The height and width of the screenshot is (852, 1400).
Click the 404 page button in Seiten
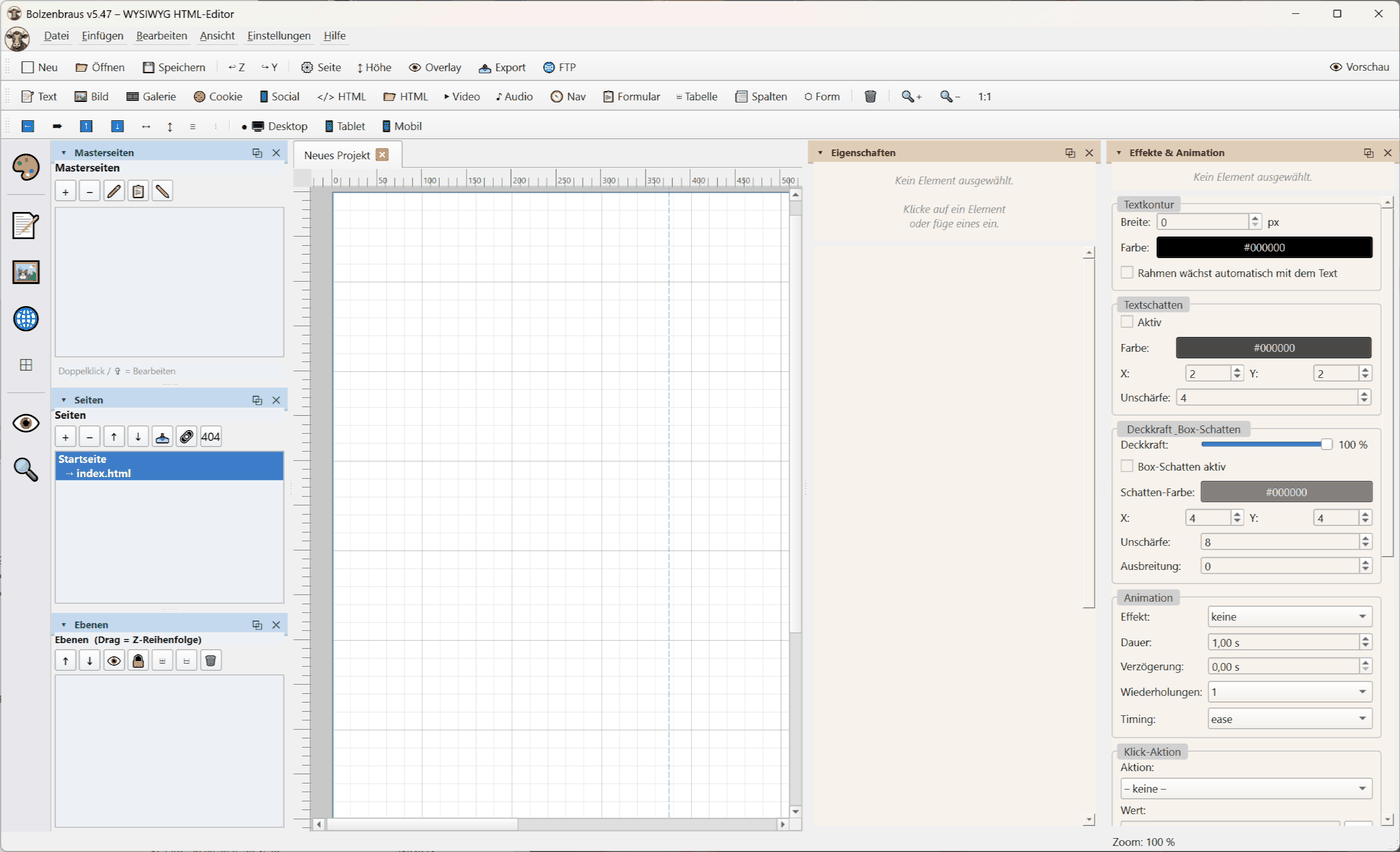point(210,437)
